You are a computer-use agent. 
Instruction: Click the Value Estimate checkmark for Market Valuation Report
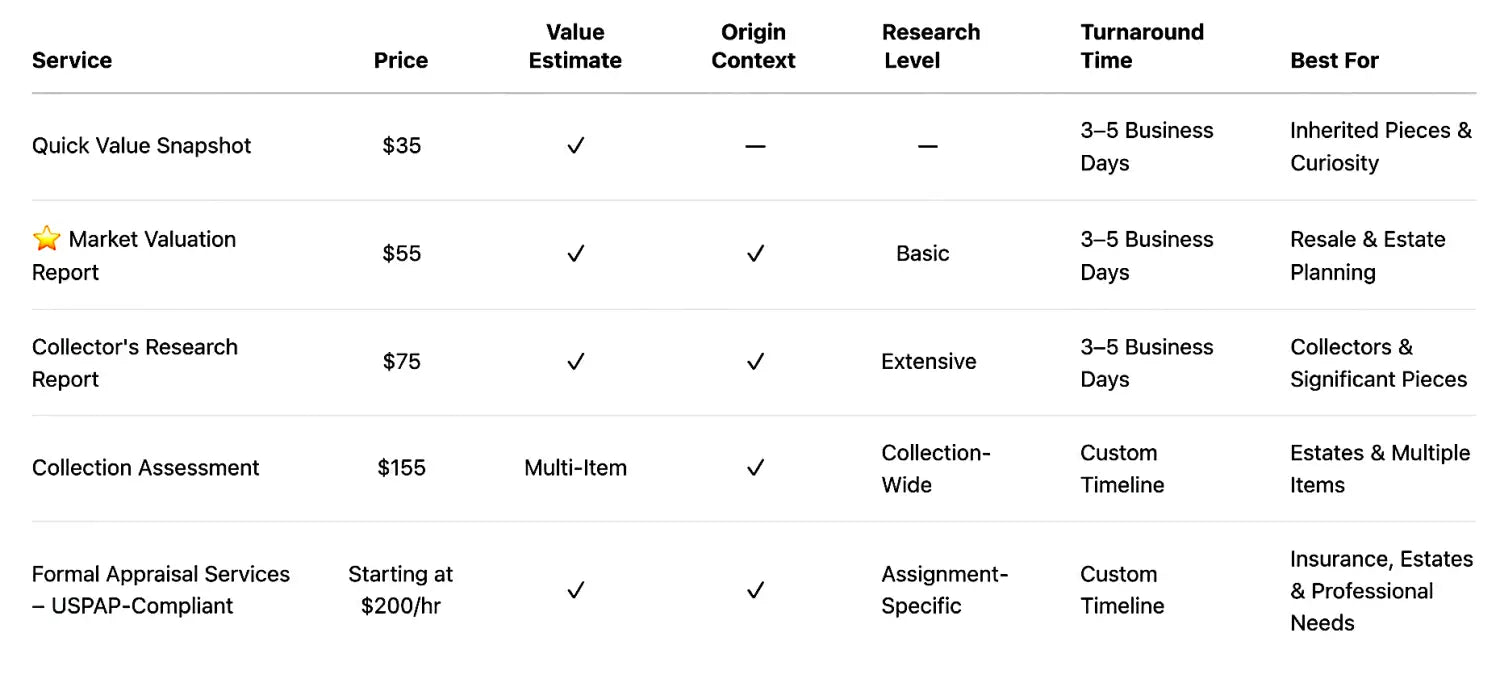point(575,254)
